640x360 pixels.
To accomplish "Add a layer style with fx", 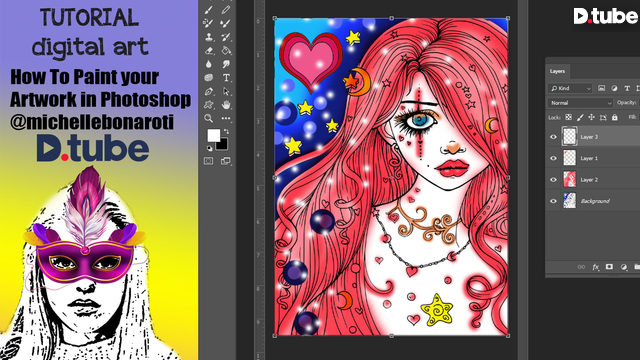I will [x=596, y=267].
